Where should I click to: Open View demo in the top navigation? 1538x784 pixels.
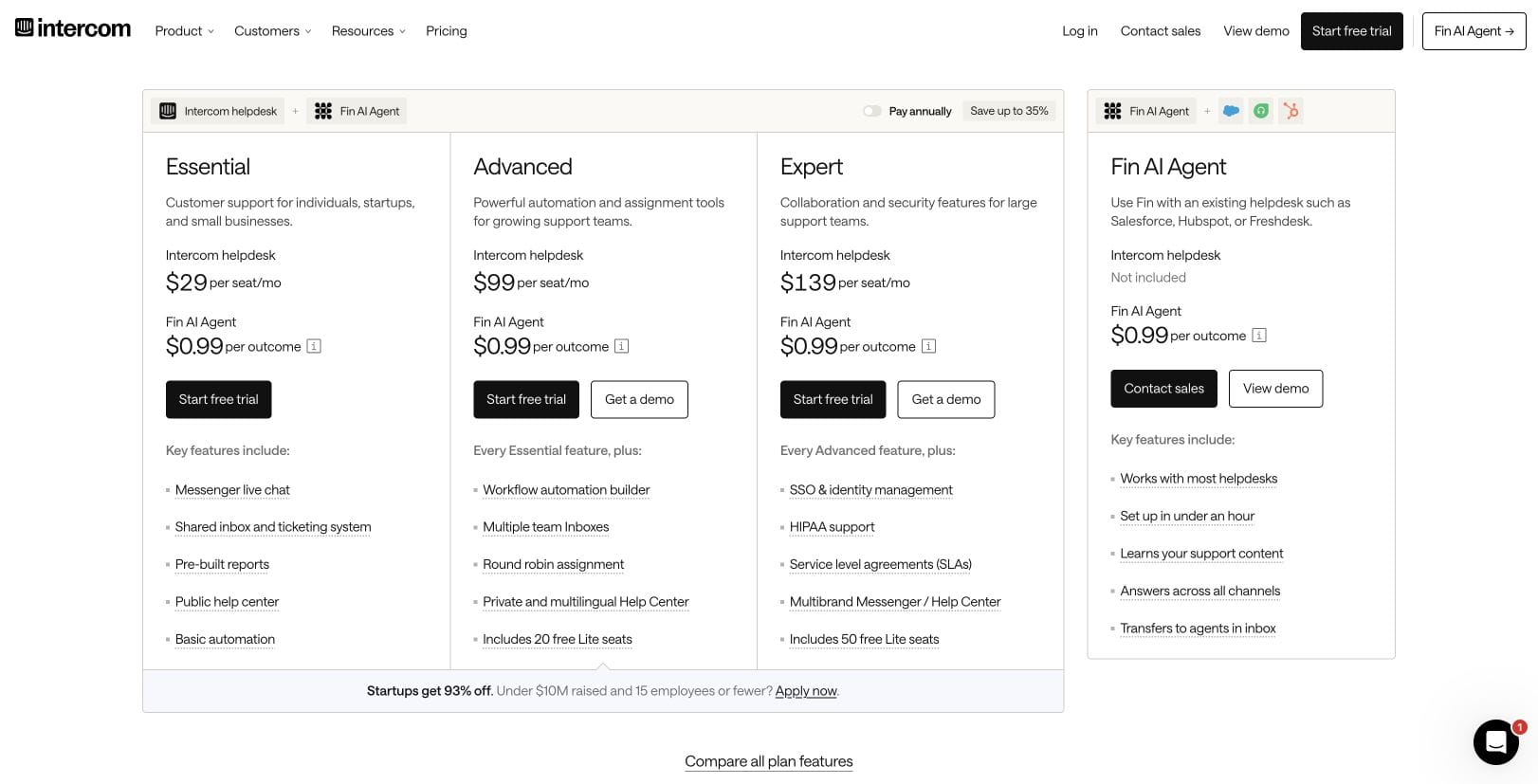point(1256,30)
